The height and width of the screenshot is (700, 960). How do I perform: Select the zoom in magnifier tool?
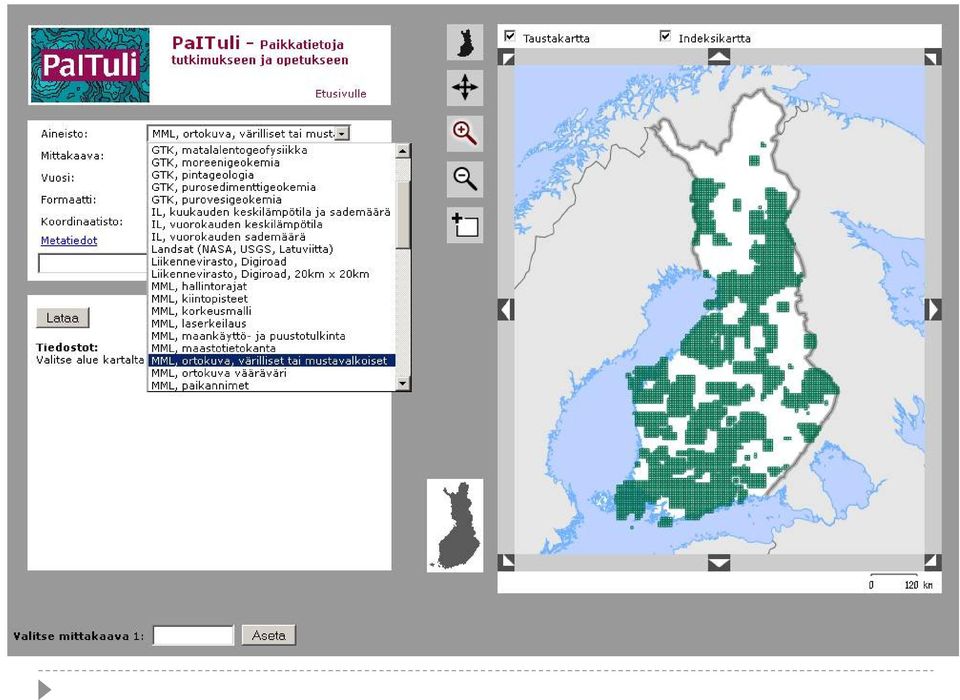[465, 134]
